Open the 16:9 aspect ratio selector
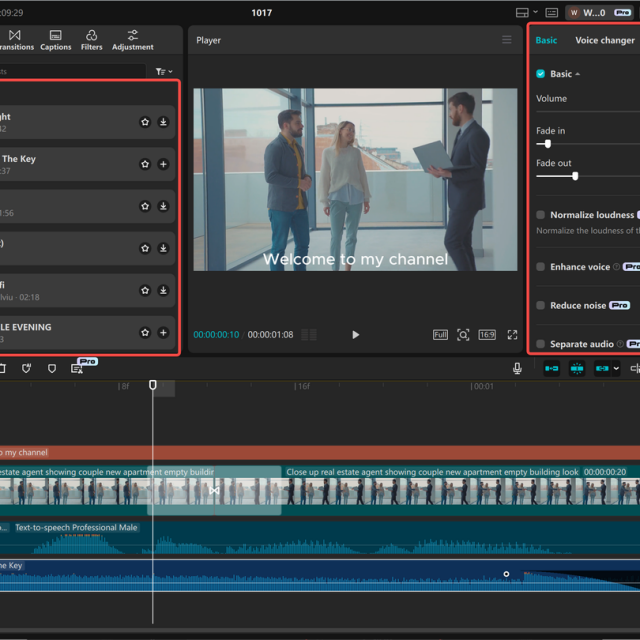 point(487,335)
